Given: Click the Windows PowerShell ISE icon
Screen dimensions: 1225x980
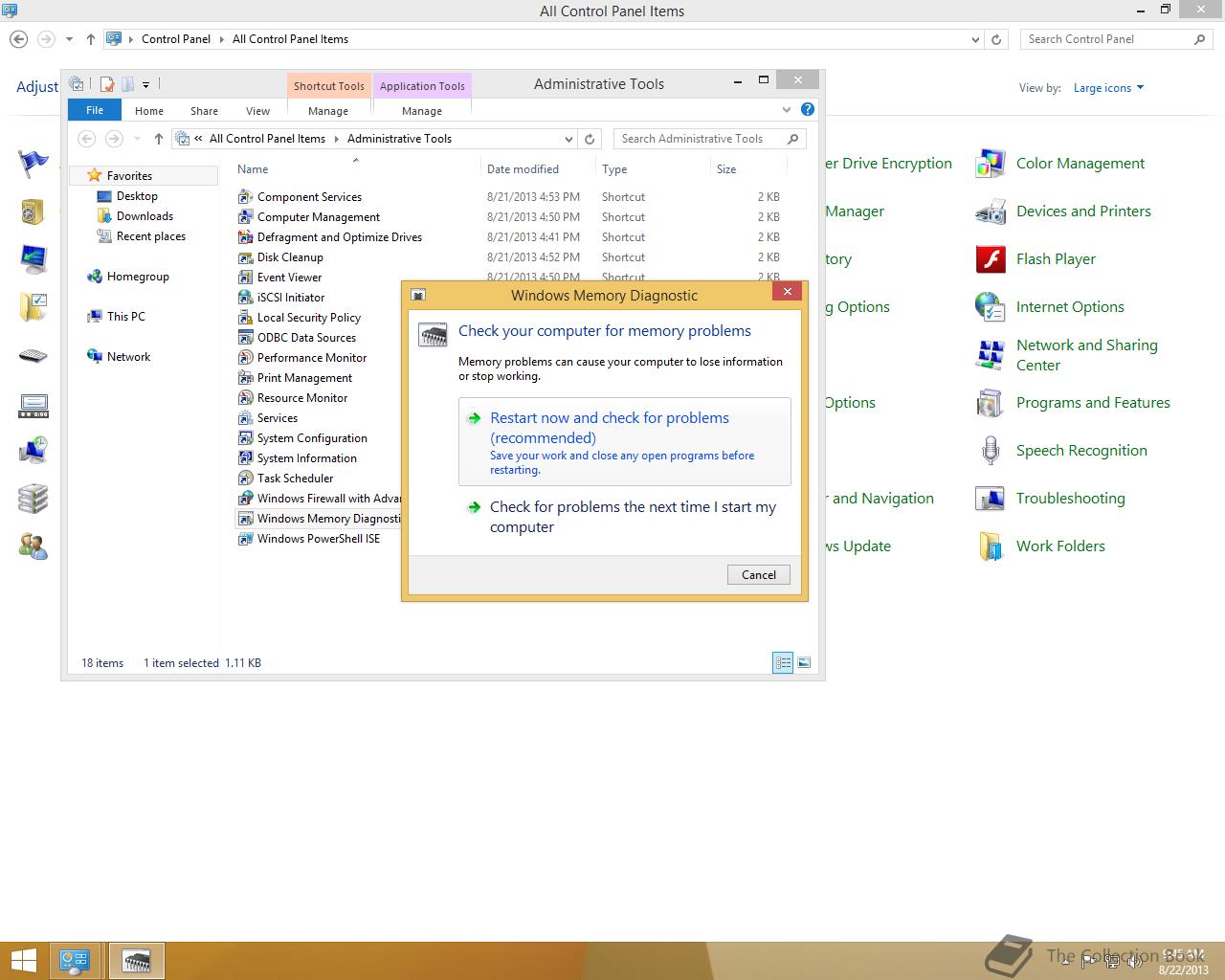Looking at the screenshot, I should point(245,539).
